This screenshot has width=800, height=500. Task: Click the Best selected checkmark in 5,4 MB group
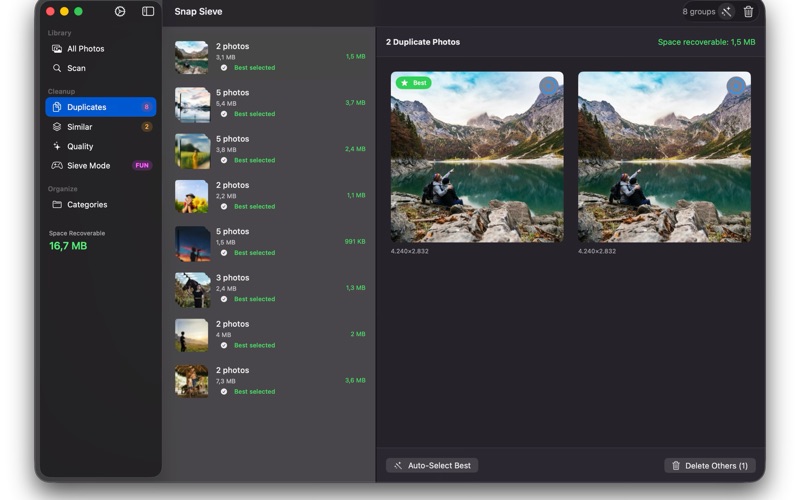tap(224, 114)
